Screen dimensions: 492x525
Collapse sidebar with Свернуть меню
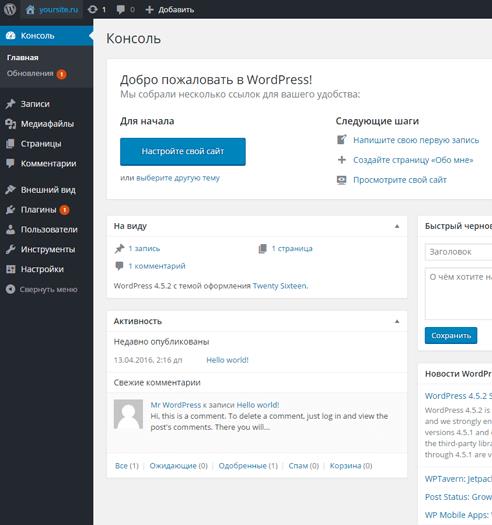[47, 289]
